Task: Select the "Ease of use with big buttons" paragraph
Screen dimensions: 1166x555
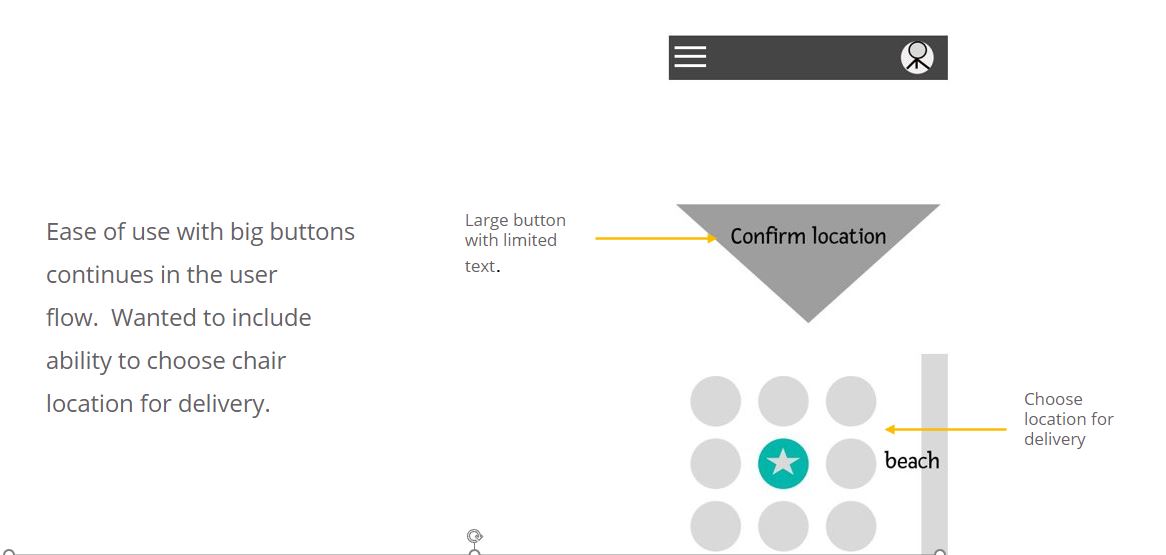Action: (200, 317)
